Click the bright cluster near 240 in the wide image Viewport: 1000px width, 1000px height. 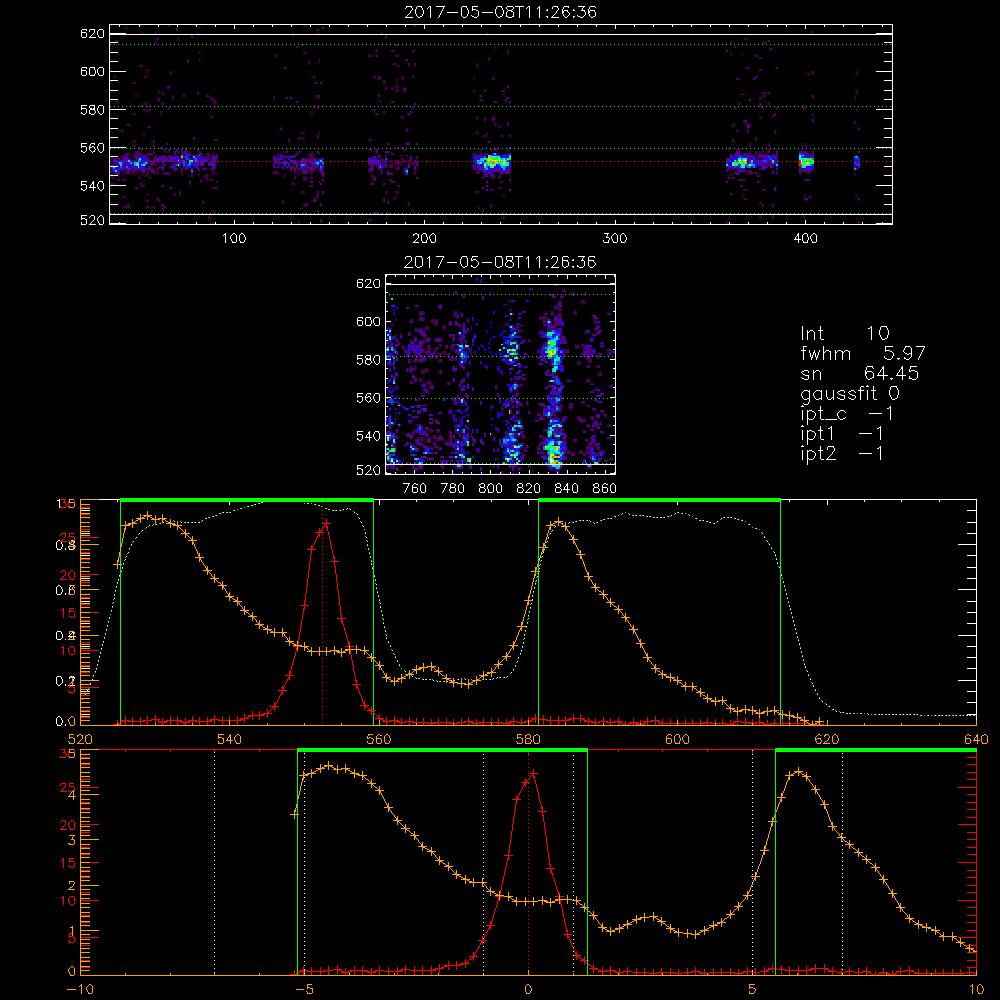coord(492,163)
